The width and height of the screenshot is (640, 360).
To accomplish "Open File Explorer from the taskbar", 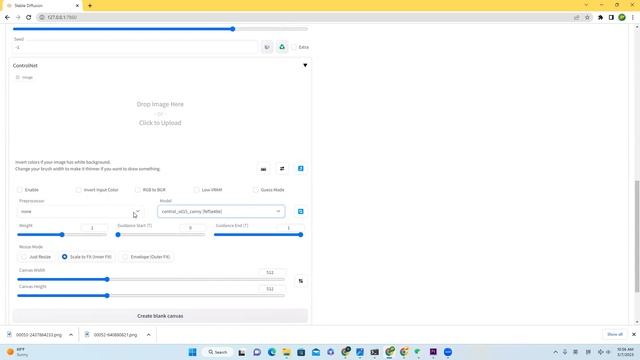I will 287,352.
